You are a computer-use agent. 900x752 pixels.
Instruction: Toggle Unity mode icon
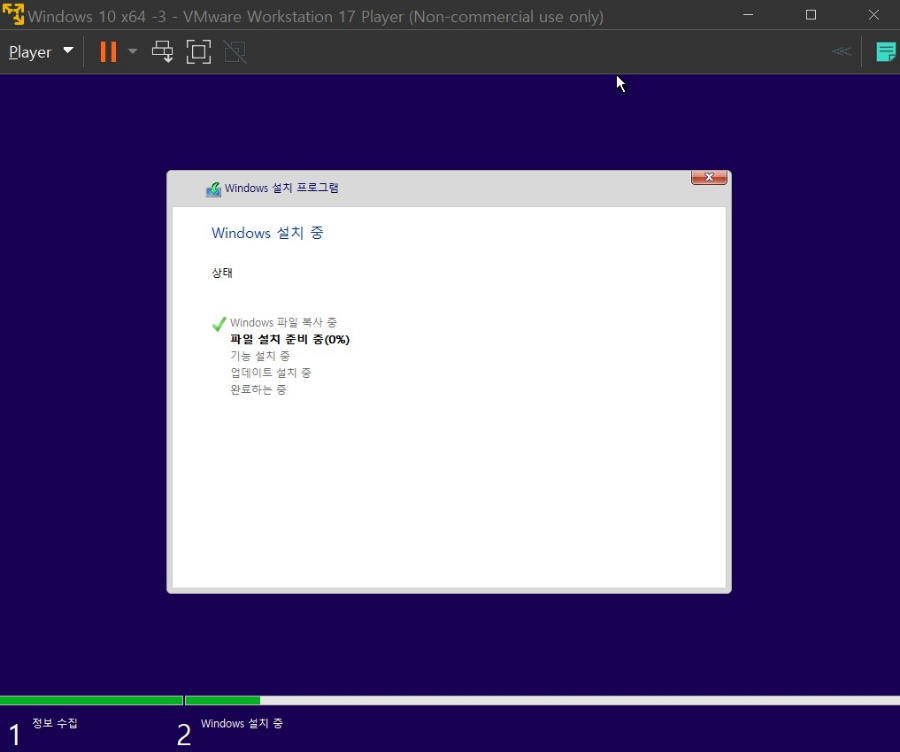click(x=234, y=52)
